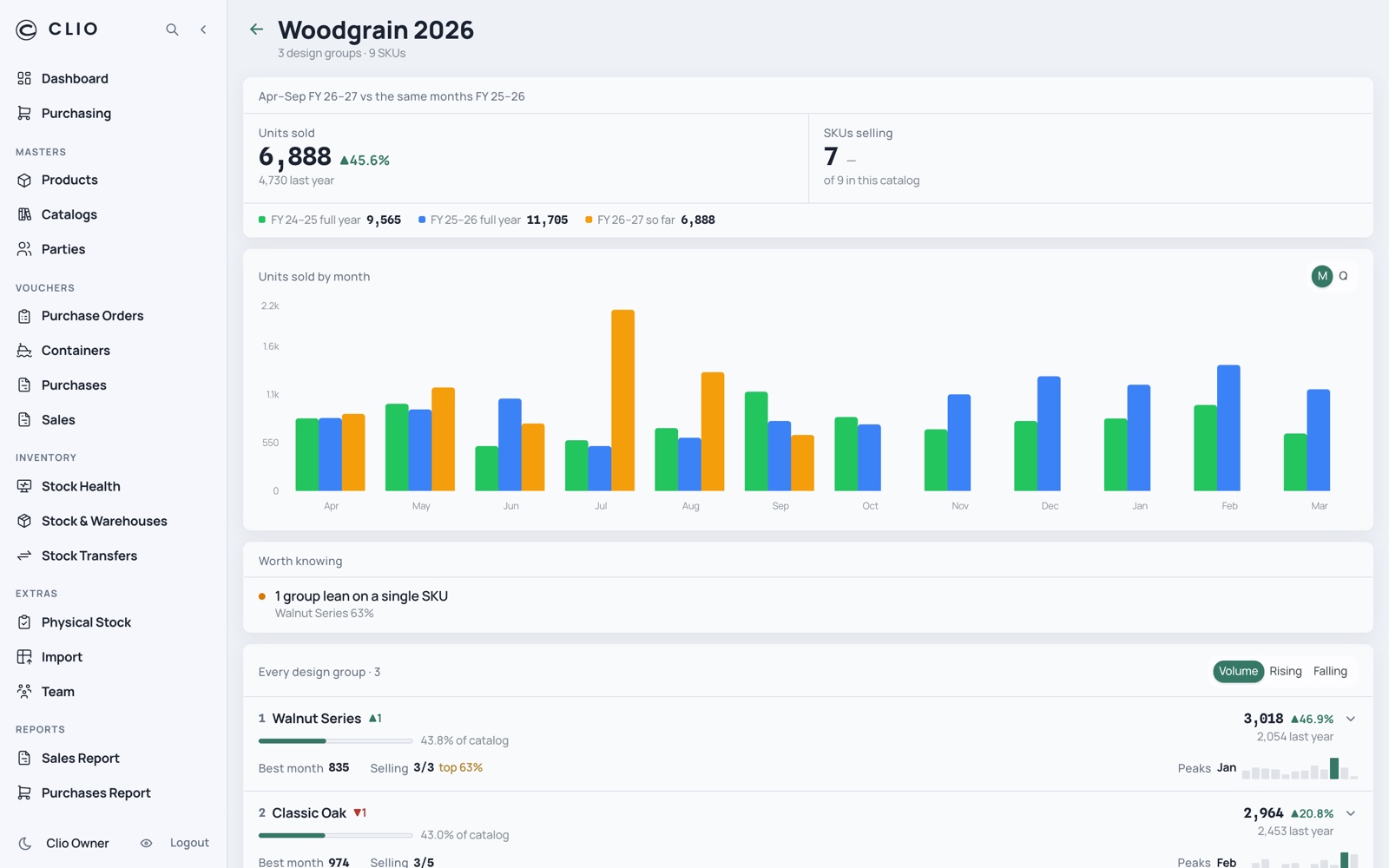
Task: Click the Purchase Orders clipboard icon
Action: tap(24, 316)
